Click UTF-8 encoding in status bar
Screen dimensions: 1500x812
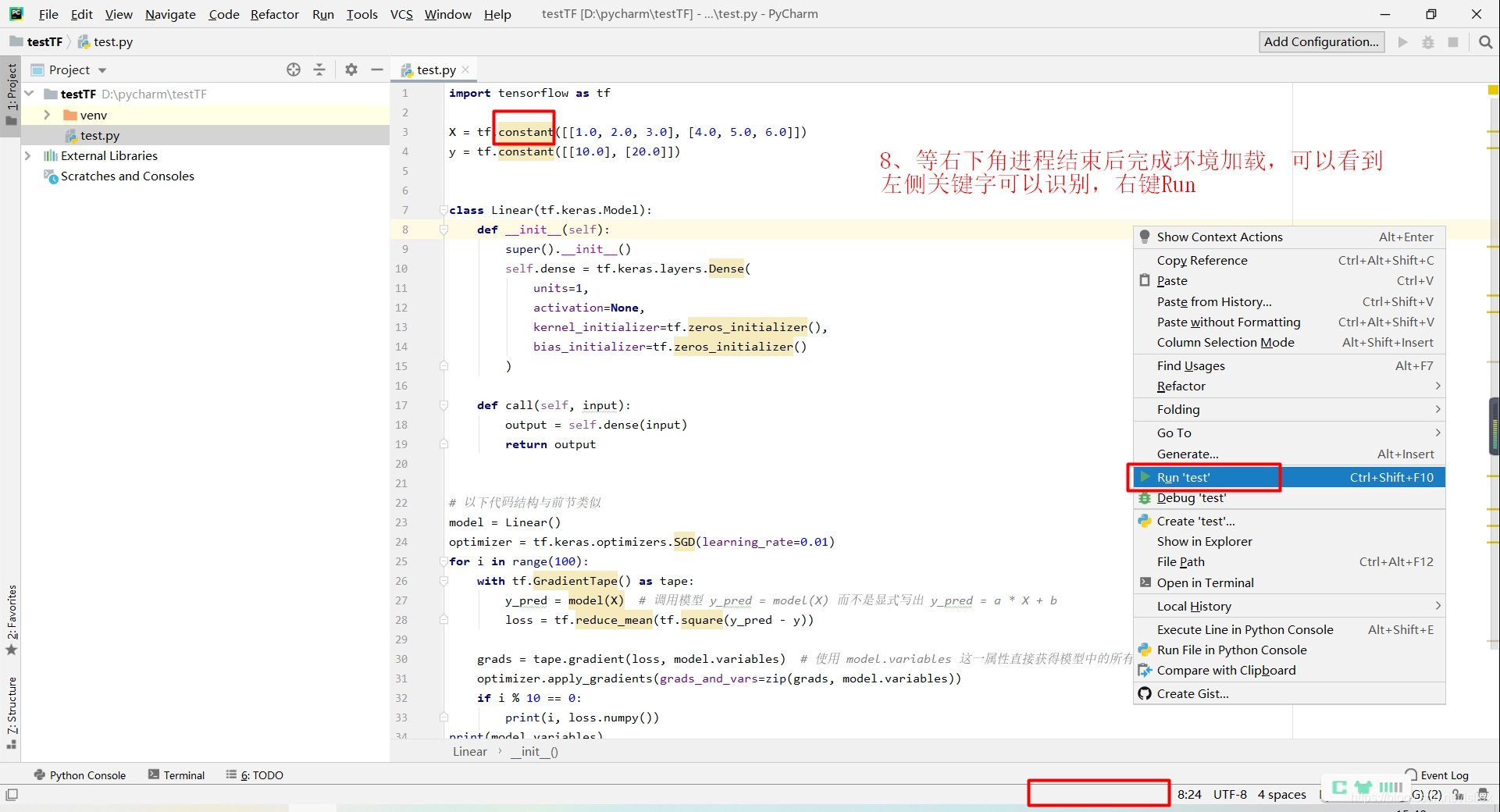point(1230,795)
